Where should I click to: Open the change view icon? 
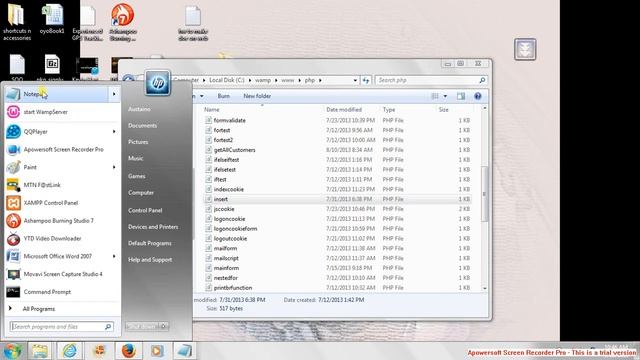(435, 96)
